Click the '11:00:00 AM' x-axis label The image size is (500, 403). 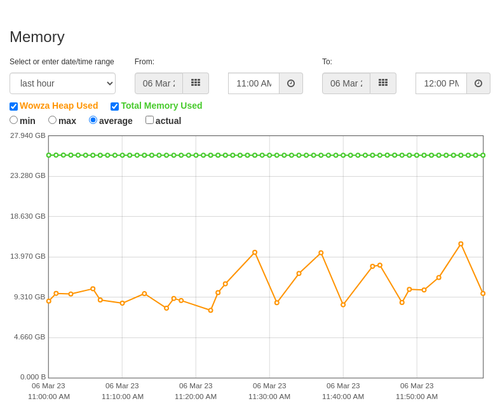pyautogui.click(x=49, y=397)
